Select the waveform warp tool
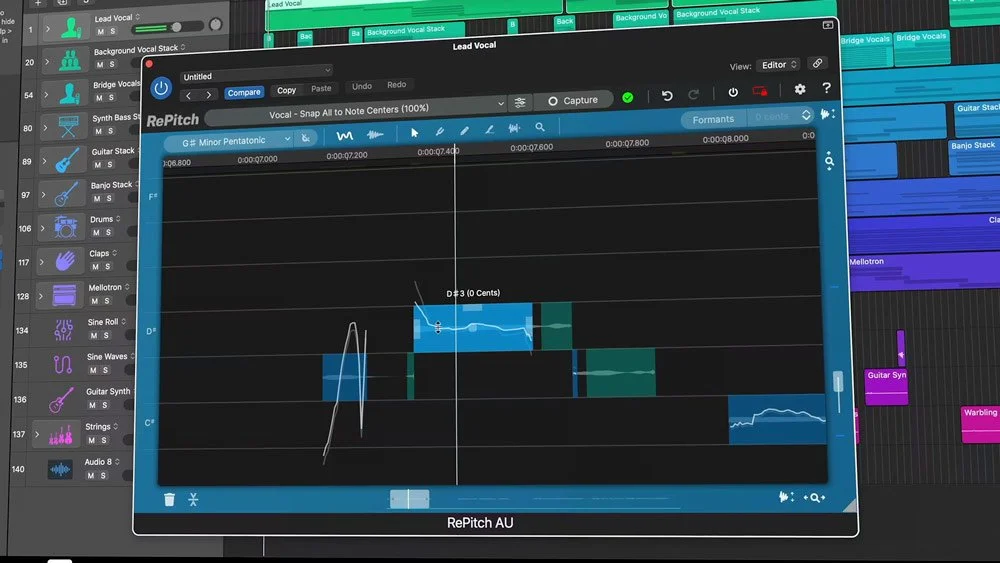Viewport: 1000px width, 563px height. [514, 129]
